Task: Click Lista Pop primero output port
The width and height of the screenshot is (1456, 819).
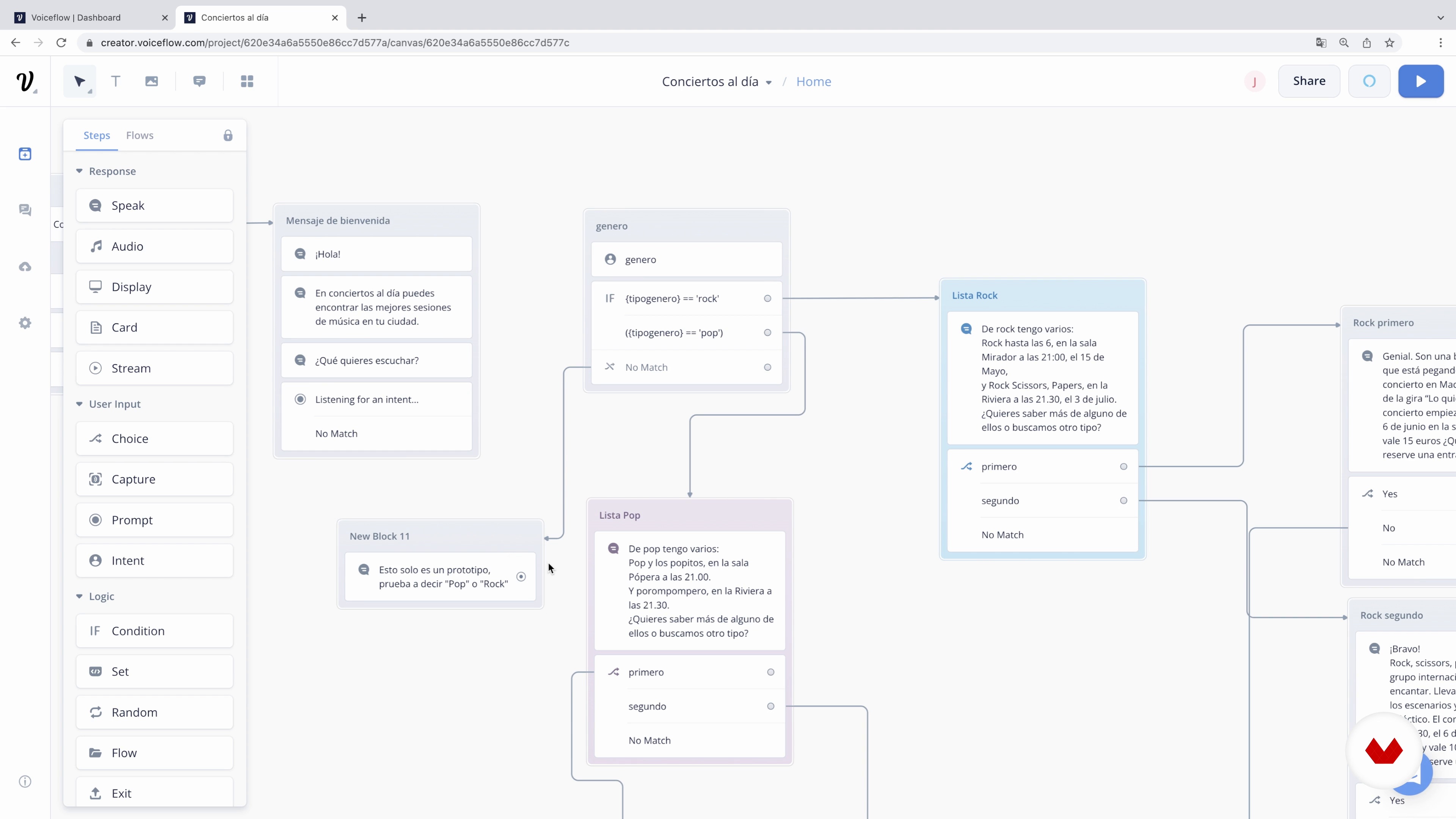Action: 770,673
